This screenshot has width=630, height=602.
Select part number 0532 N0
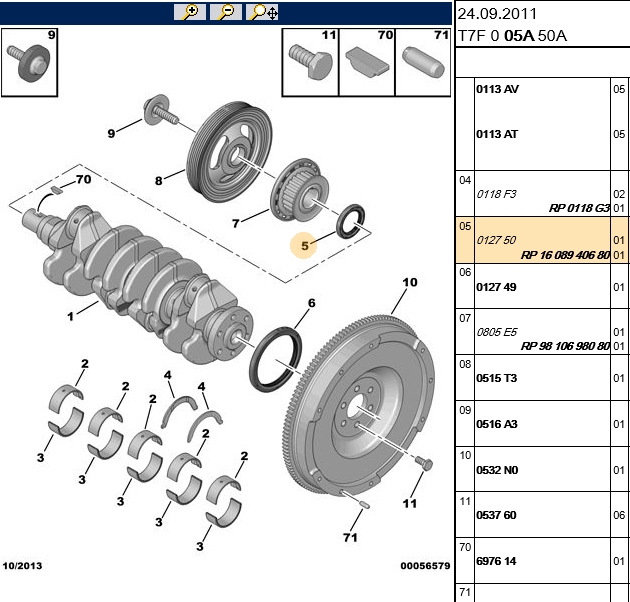[x=497, y=470]
